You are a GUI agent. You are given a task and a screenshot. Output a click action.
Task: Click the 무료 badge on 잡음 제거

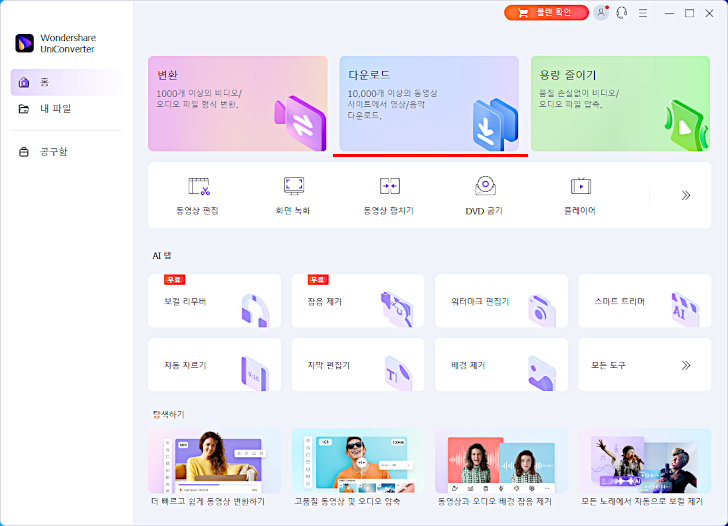click(x=318, y=279)
